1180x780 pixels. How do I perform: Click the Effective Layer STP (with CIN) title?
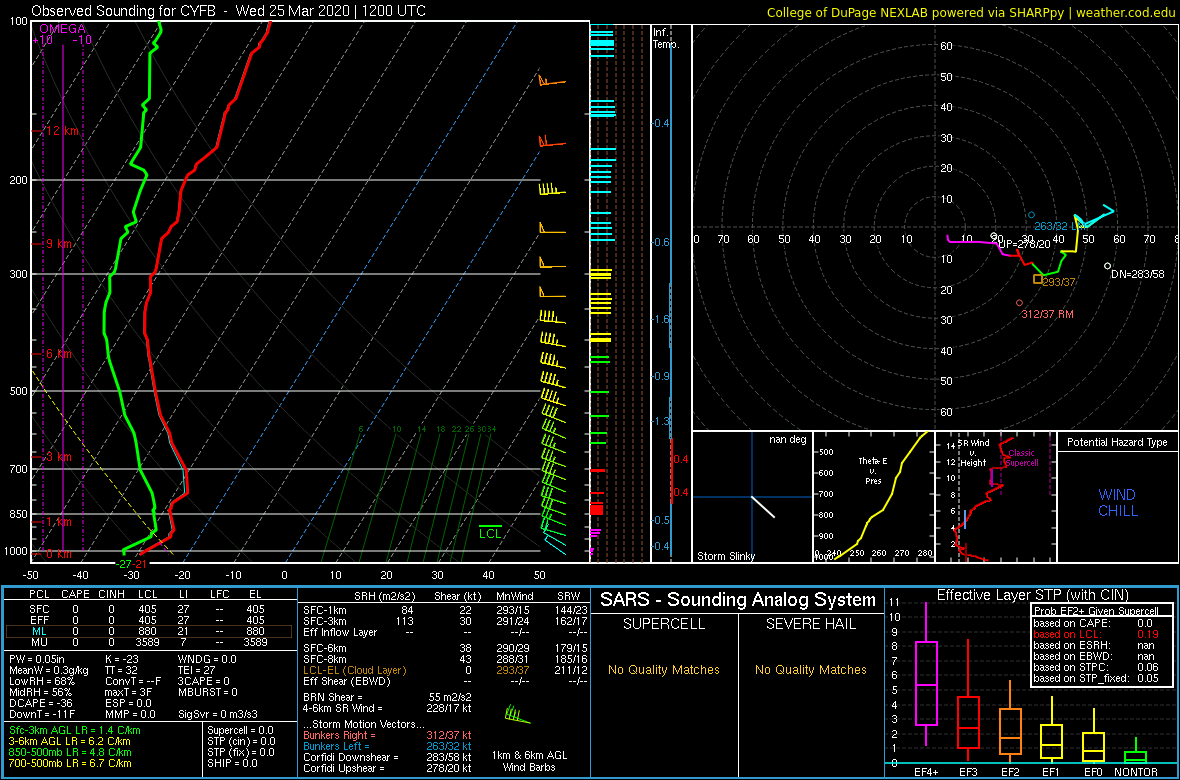(x=1032, y=595)
